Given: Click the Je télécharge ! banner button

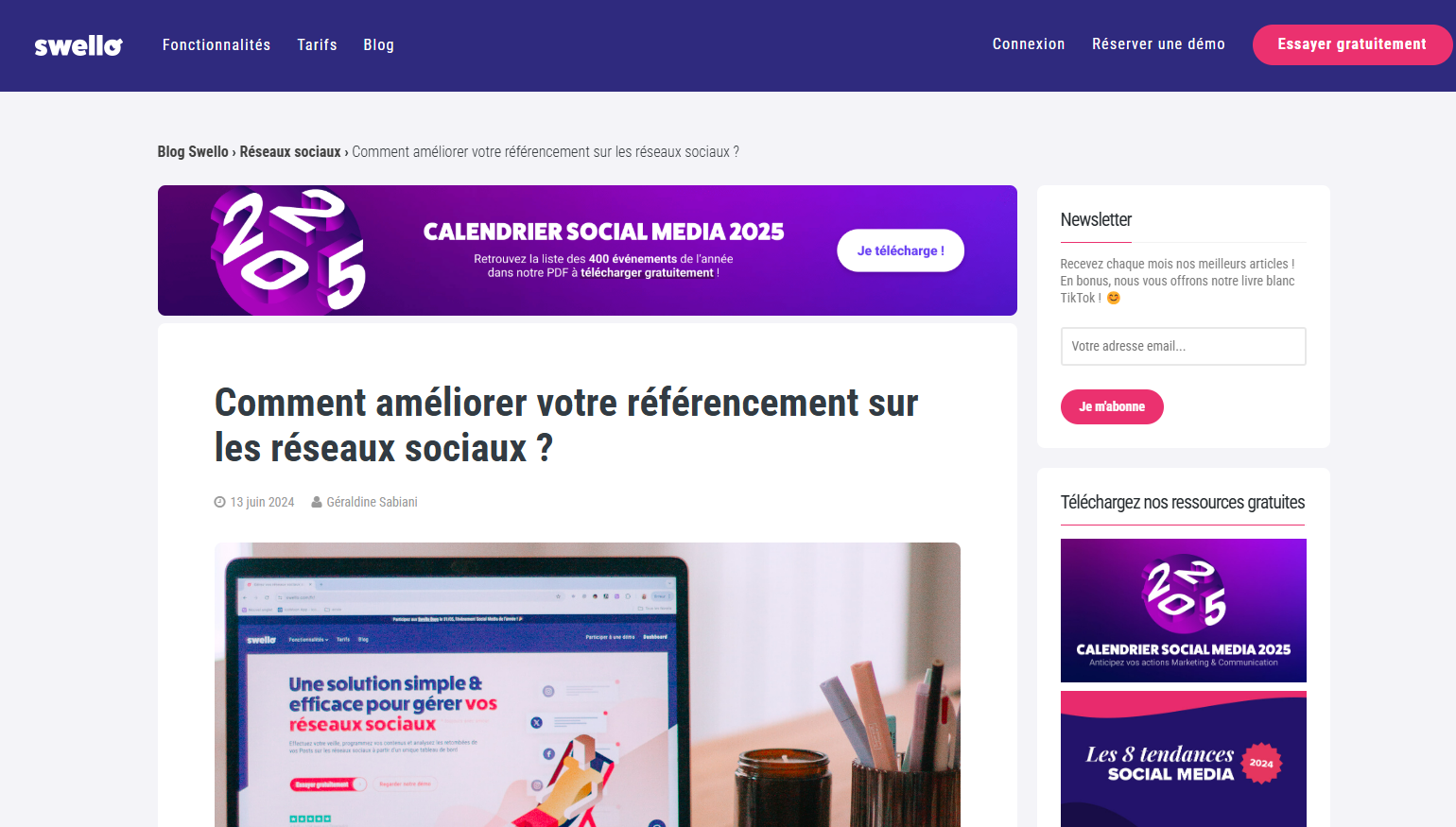Looking at the screenshot, I should click(x=900, y=250).
